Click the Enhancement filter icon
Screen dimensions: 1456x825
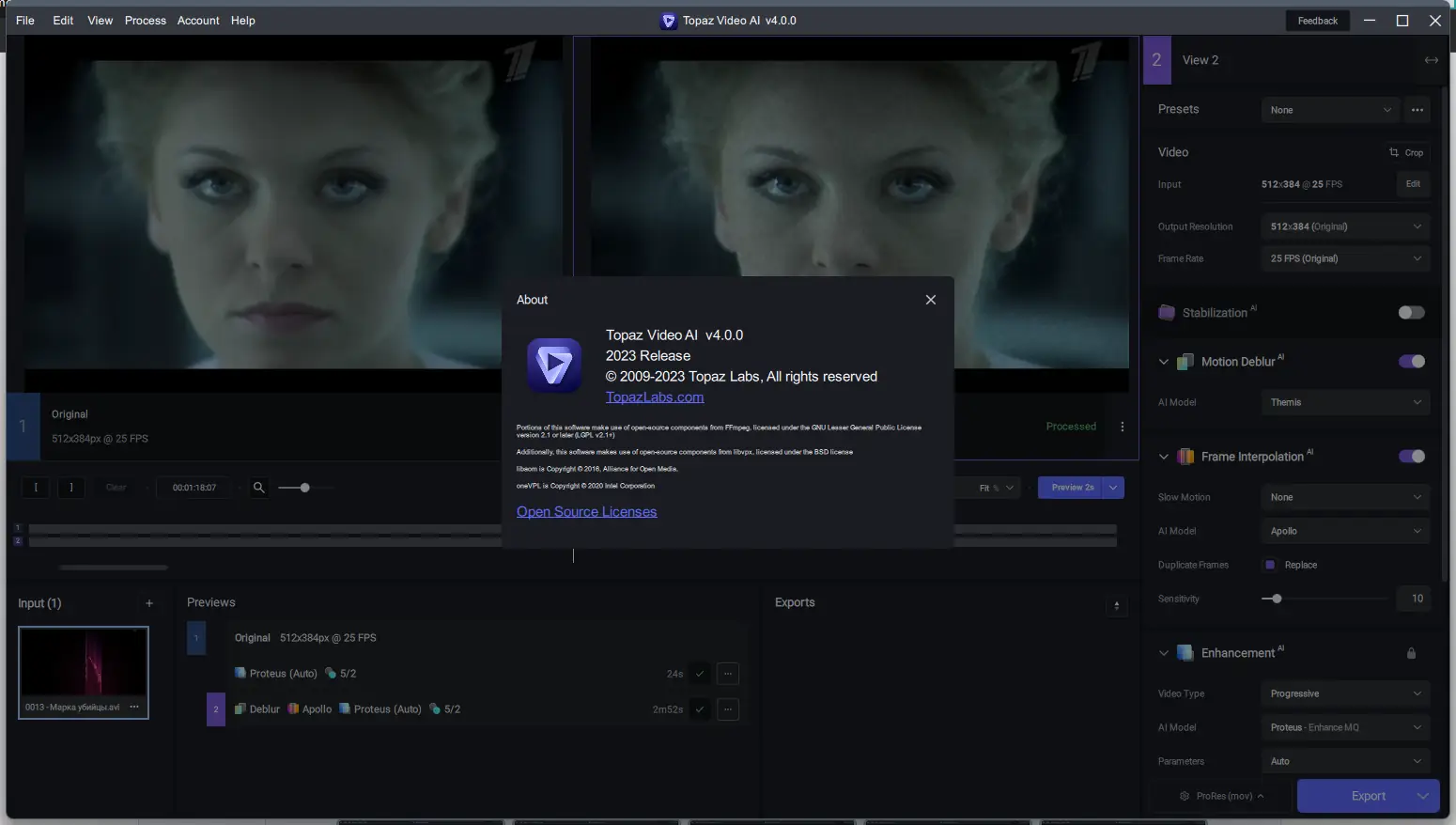pyautogui.click(x=1185, y=653)
